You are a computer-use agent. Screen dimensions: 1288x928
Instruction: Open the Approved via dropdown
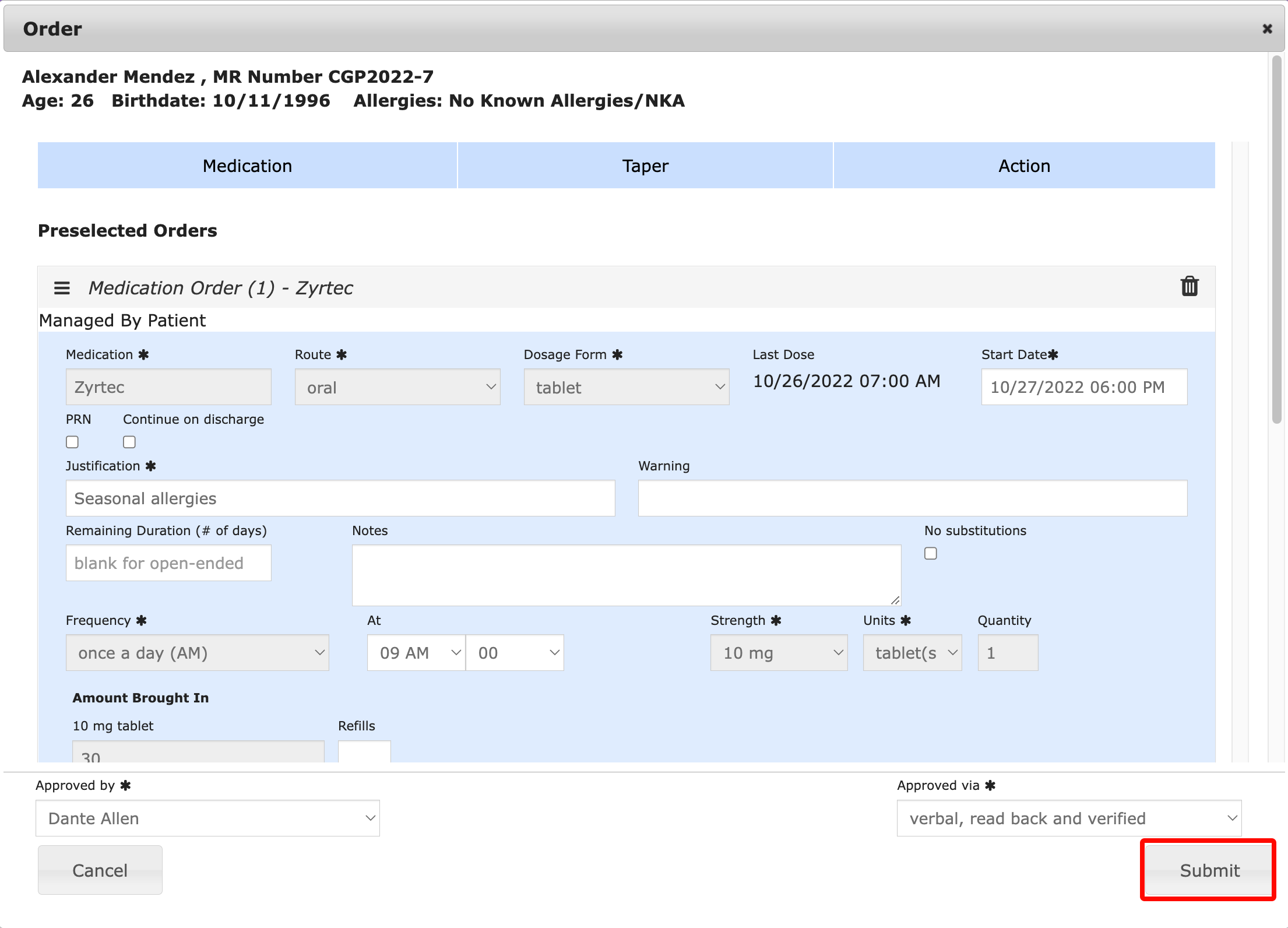(1069, 818)
